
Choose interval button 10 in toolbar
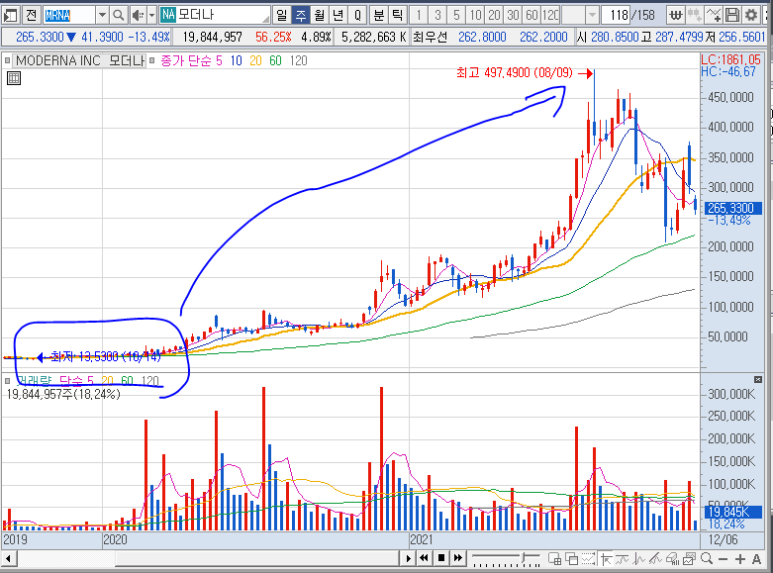tap(475, 15)
